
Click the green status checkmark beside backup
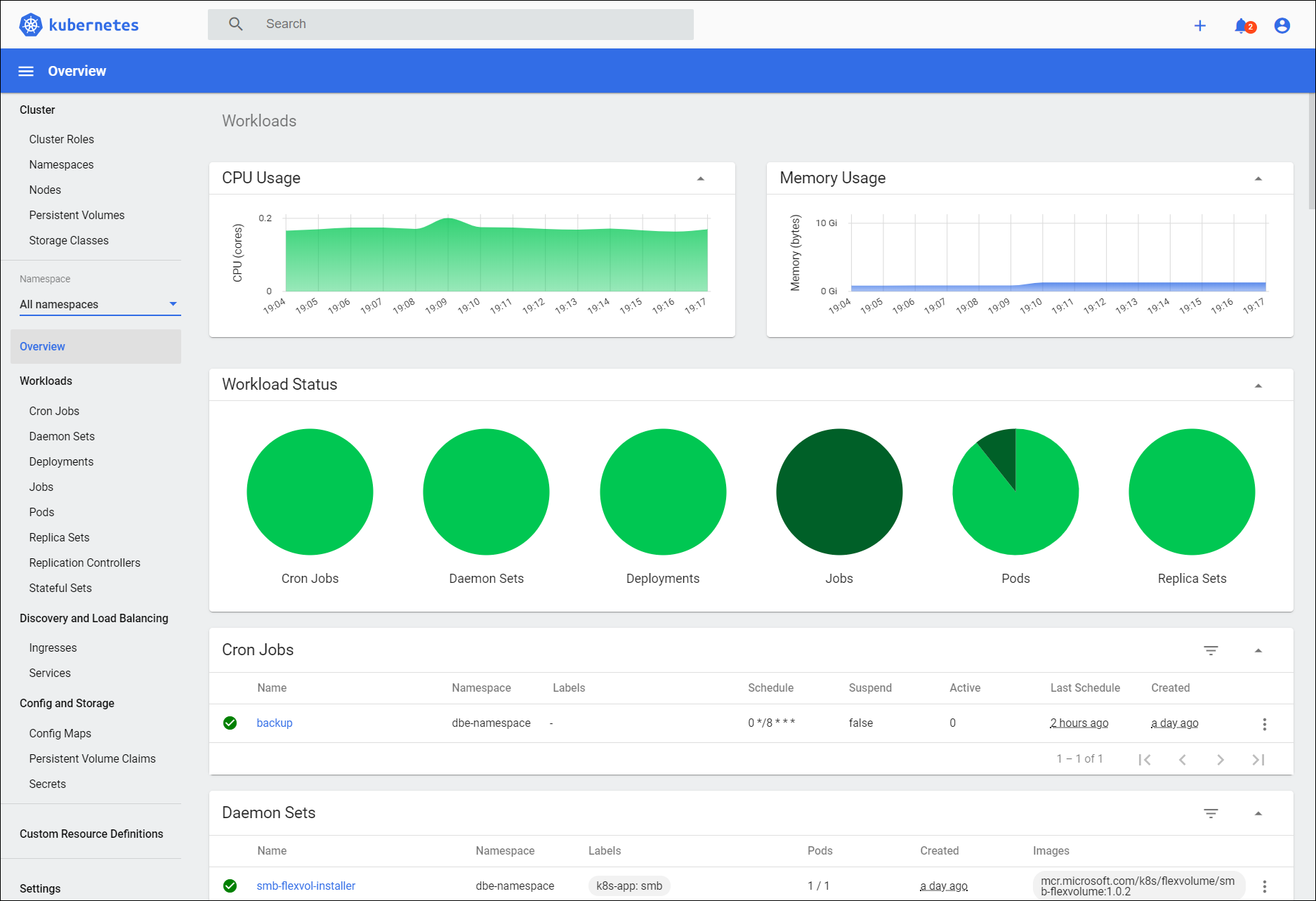point(230,723)
